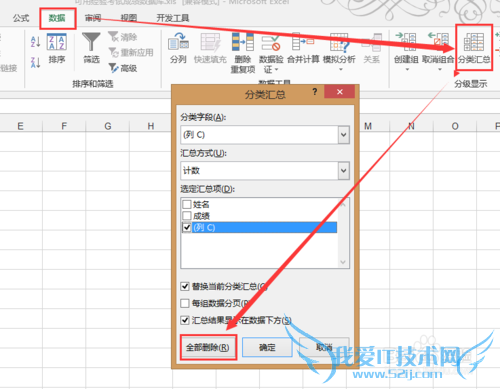Use 快速填充 flash fill
This screenshot has width=500, height=389.
[x=210, y=48]
